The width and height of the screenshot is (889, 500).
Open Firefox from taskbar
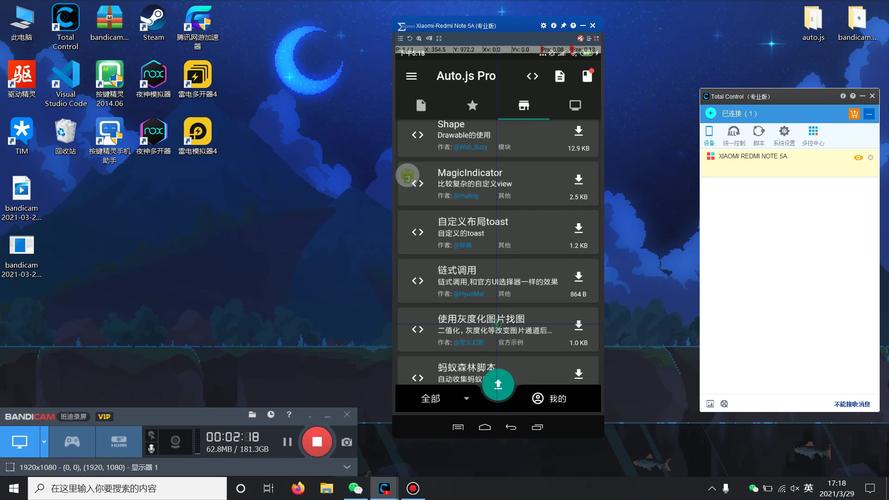coord(298,488)
